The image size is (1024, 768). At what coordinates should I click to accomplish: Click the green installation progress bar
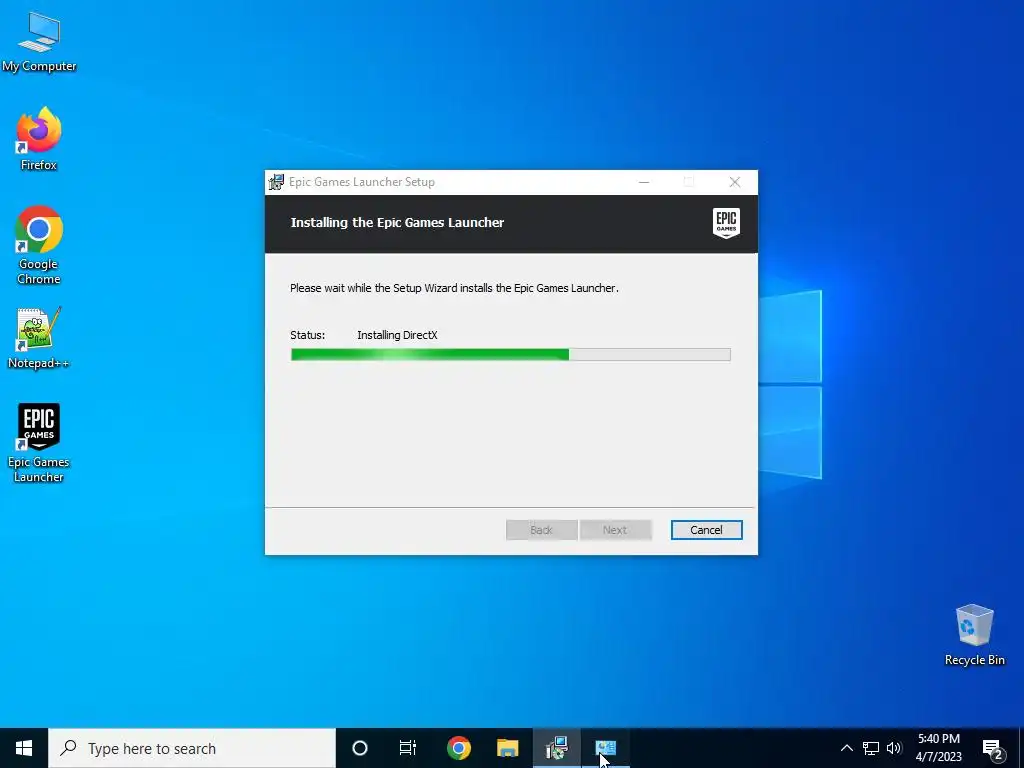510,355
